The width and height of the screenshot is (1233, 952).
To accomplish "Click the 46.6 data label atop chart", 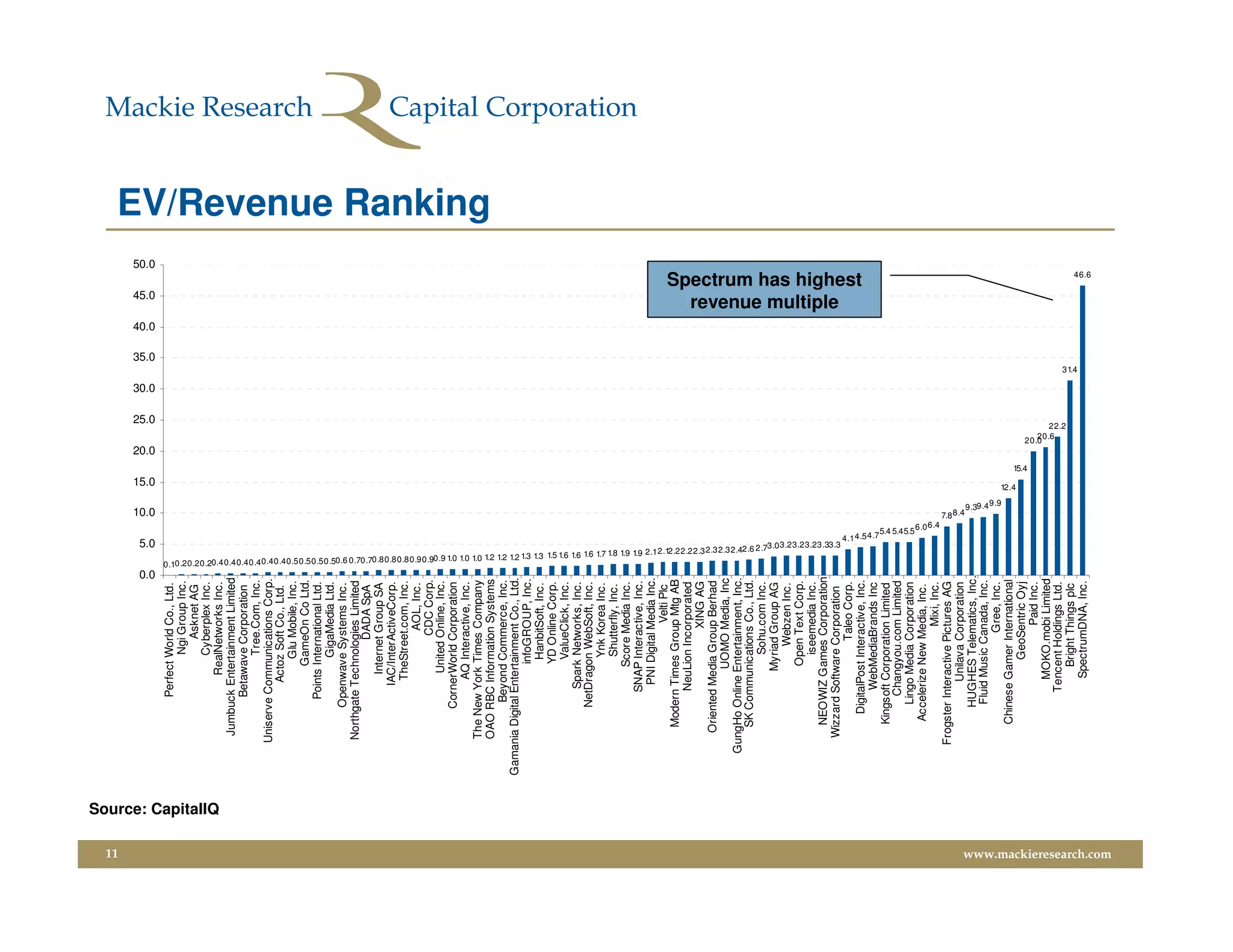I will click(1082, 275).
